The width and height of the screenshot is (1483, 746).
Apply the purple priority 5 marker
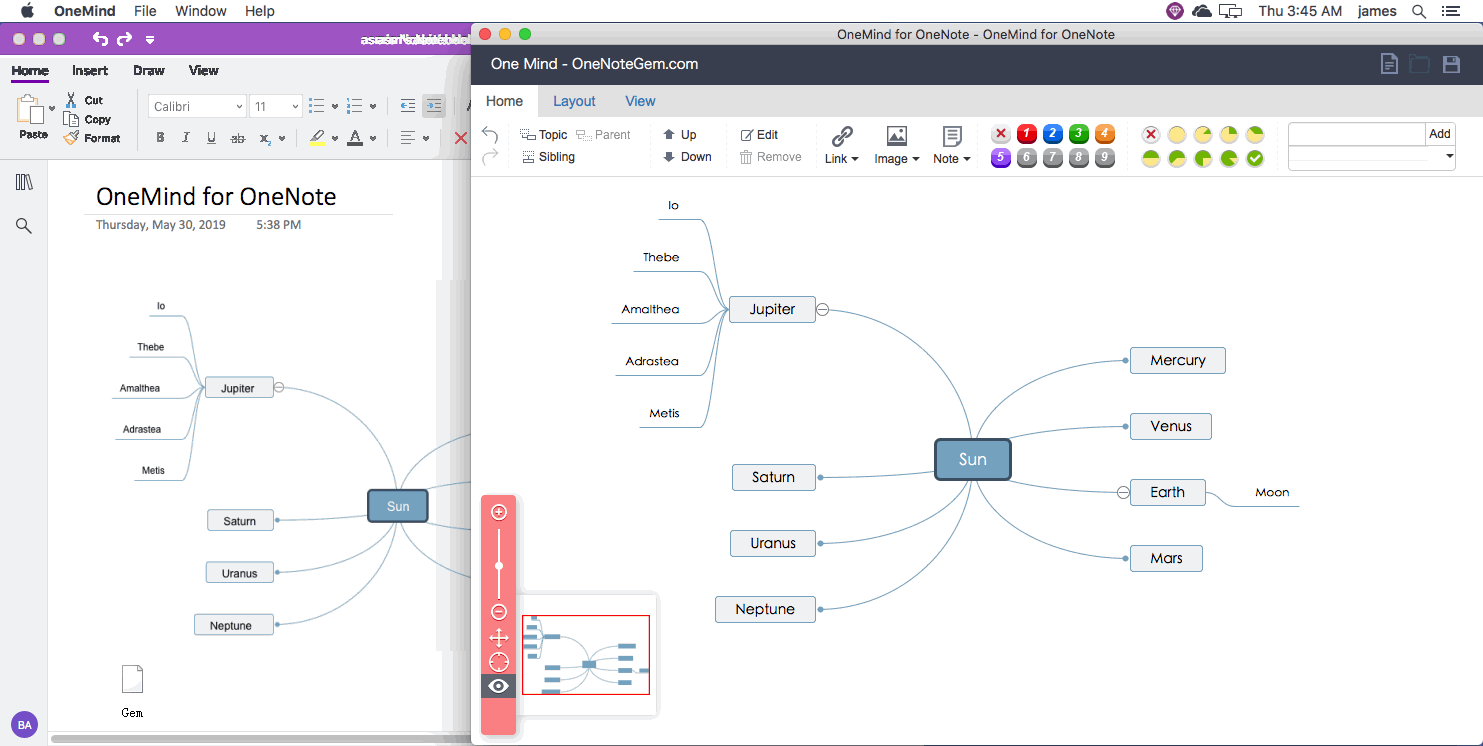click(x=1001, y=158)
